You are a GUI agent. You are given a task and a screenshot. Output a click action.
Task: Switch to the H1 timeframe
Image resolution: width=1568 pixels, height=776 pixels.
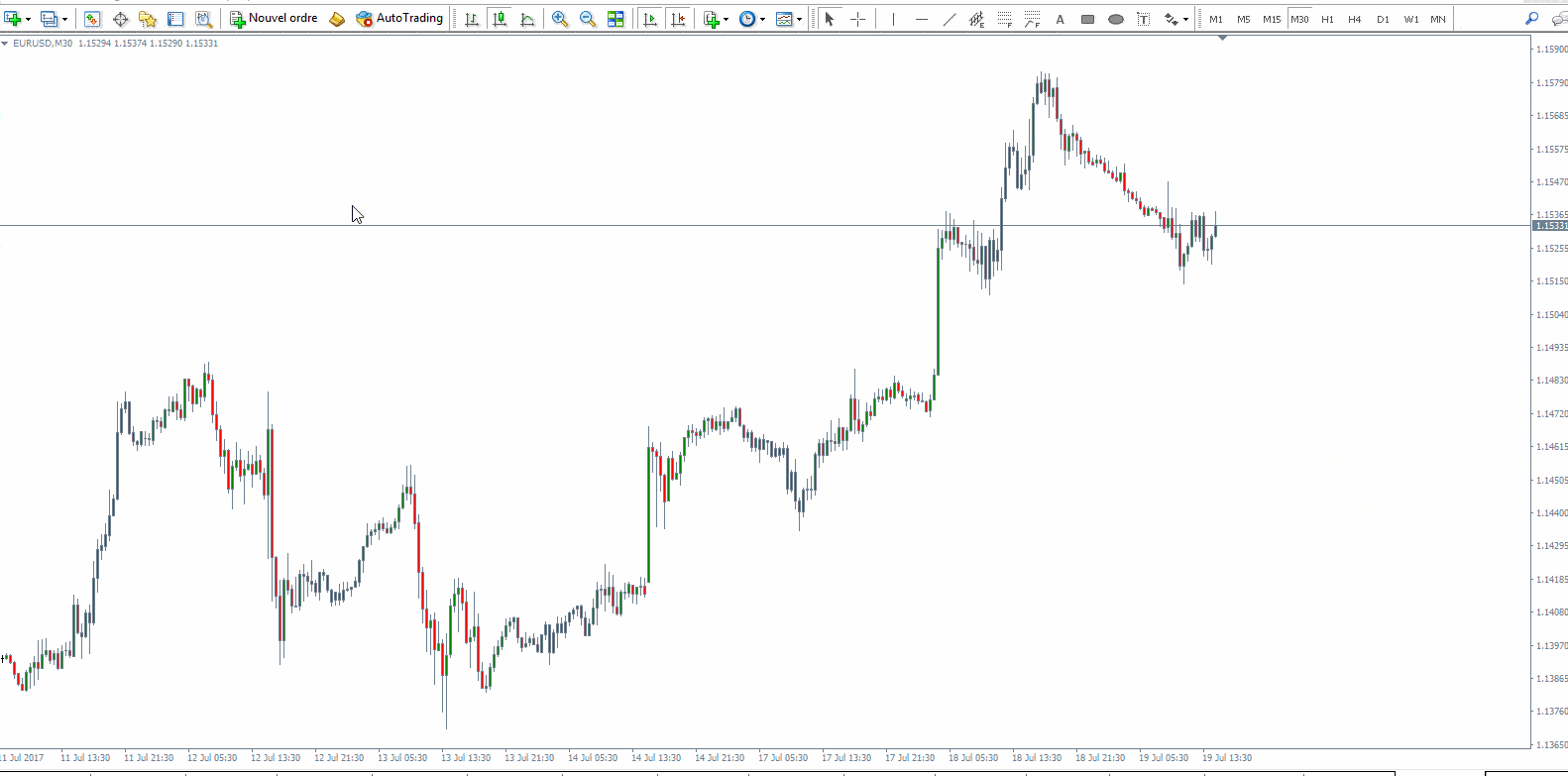tap(1327, 19)
